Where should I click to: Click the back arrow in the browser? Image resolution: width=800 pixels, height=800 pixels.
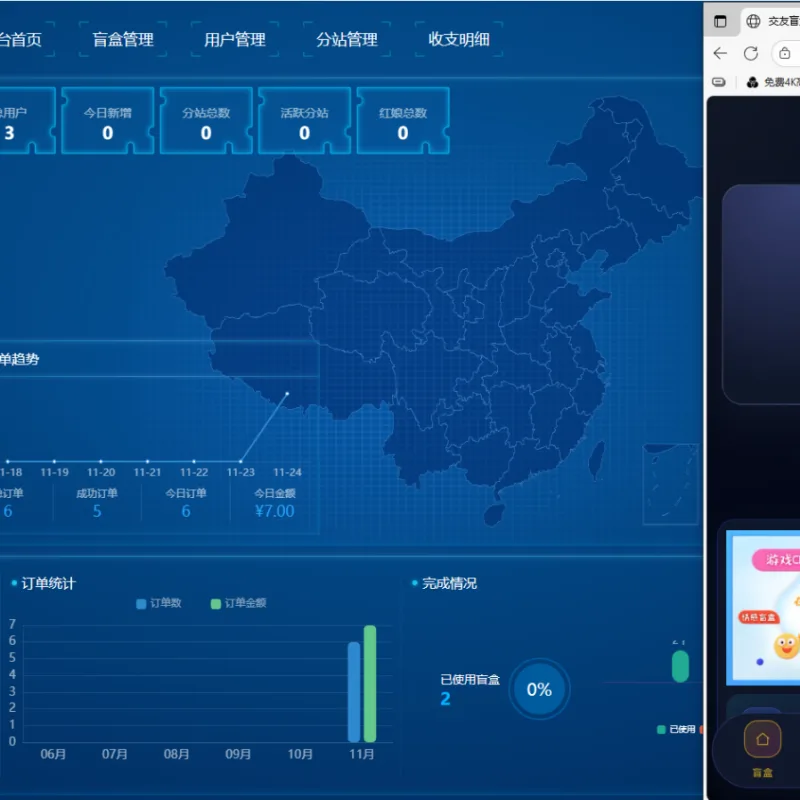click(x=720, y=53)
